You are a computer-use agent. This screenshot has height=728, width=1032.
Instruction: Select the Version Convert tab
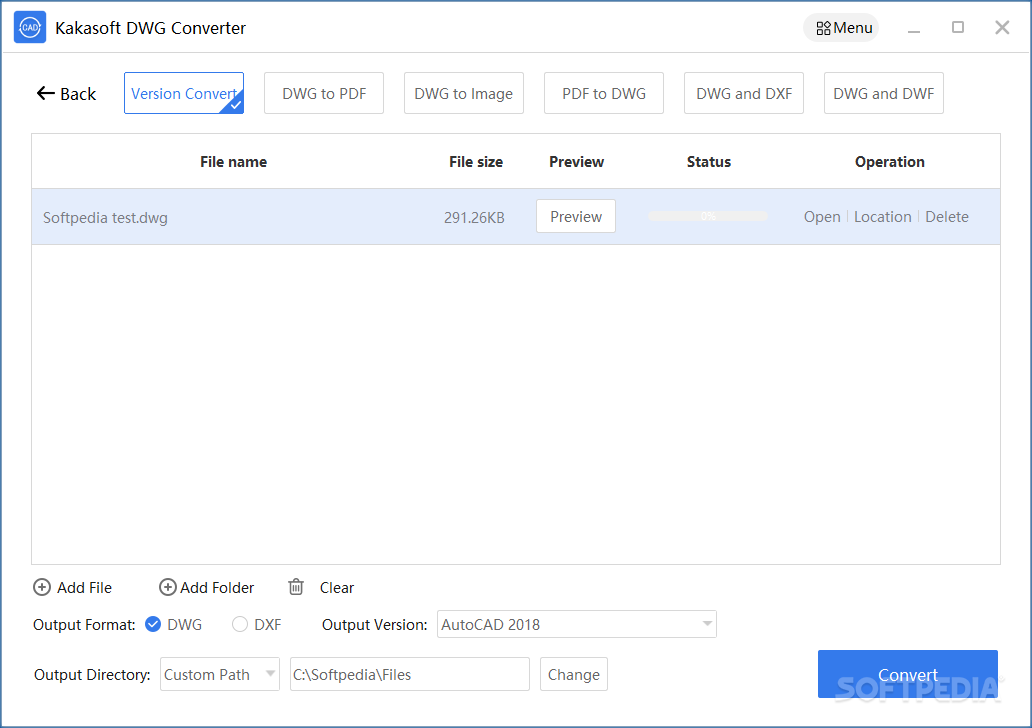click(x=184, y=93)
